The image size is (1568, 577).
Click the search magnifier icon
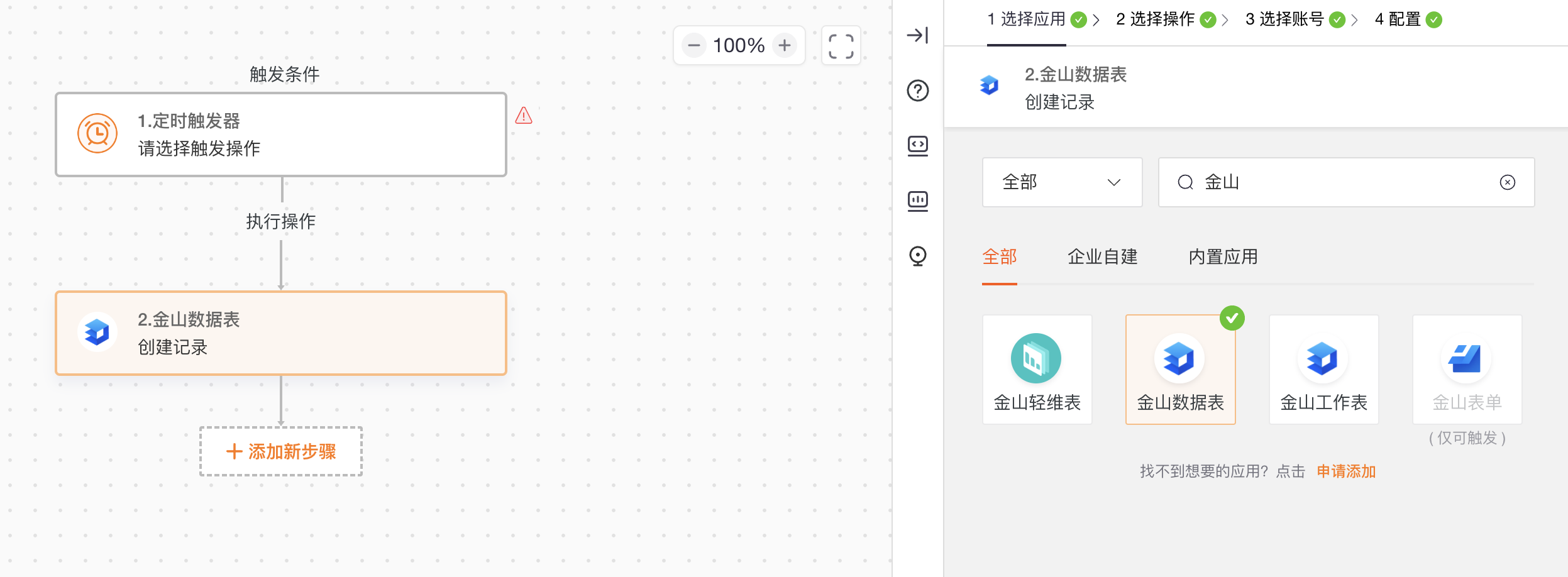pos(1185,182)
